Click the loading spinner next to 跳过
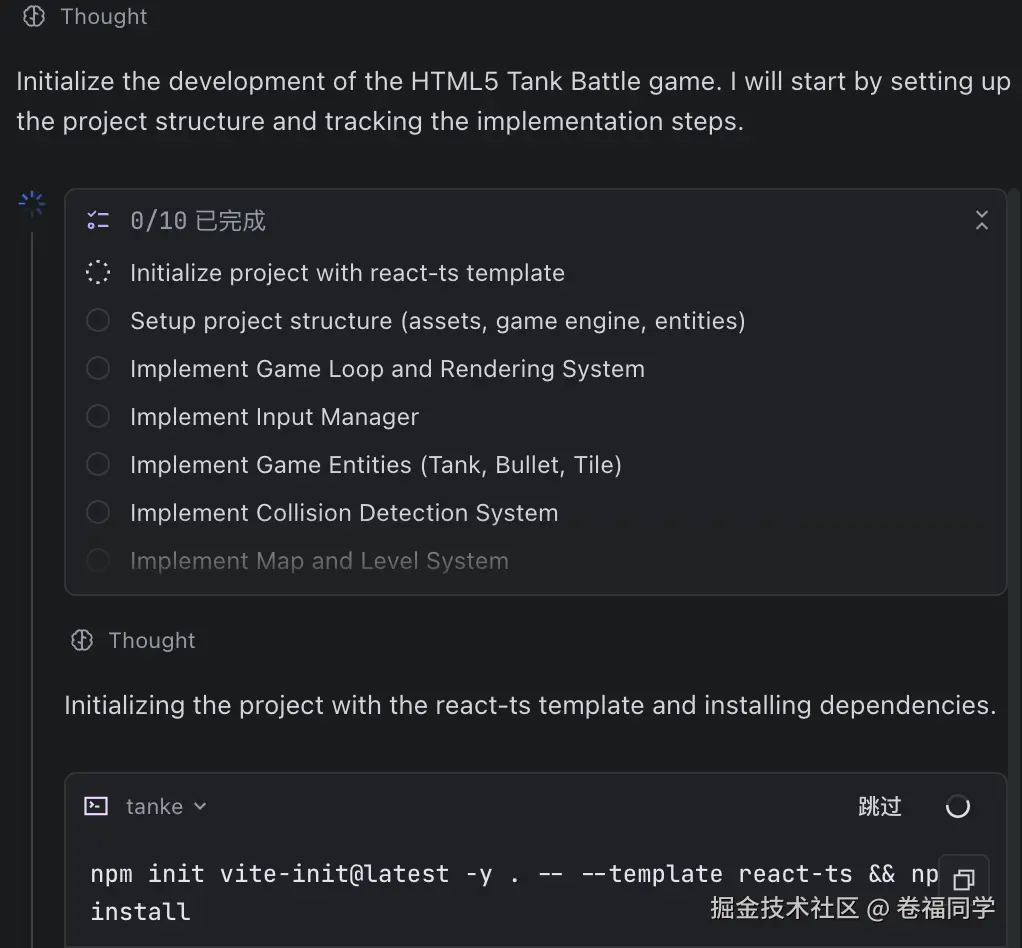This screenshot has width=1022, height=948. point(958,806)
